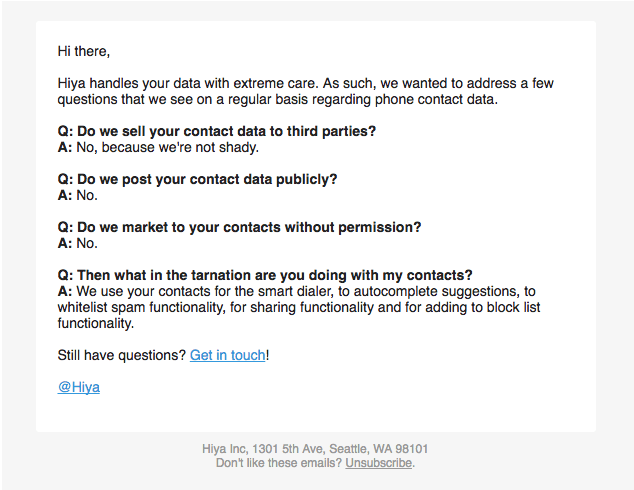Image resolution: width=634 pixels, height=490 pixels.
Task: Select the question about selling contact data
Action: 217,131
